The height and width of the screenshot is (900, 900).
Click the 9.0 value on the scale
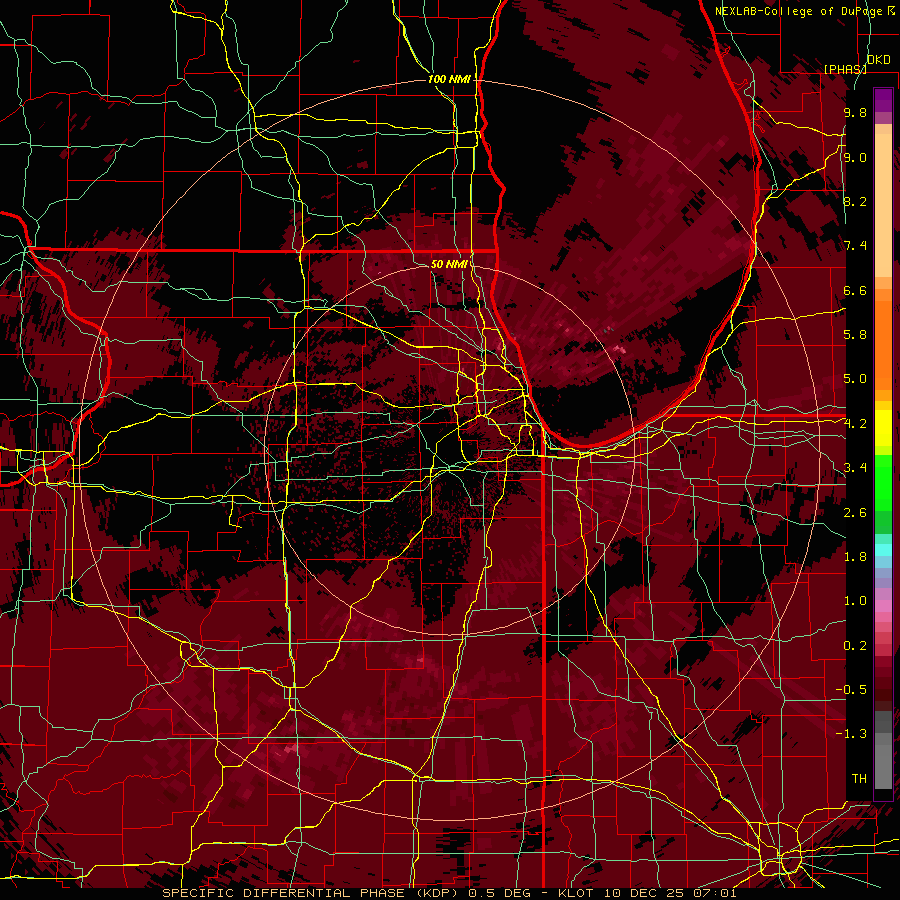[855, 157]
